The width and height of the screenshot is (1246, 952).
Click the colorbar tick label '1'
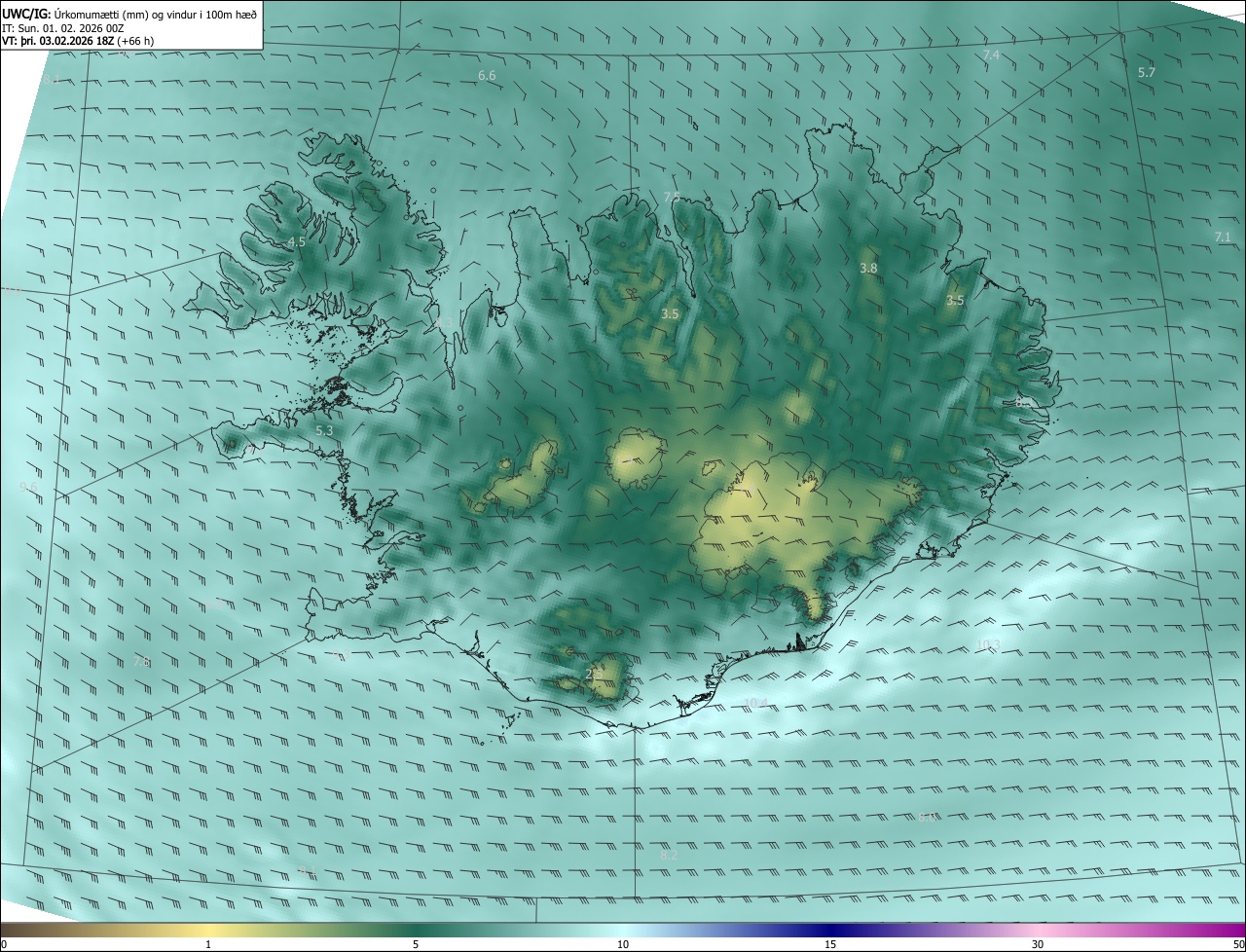click(208, 944)
